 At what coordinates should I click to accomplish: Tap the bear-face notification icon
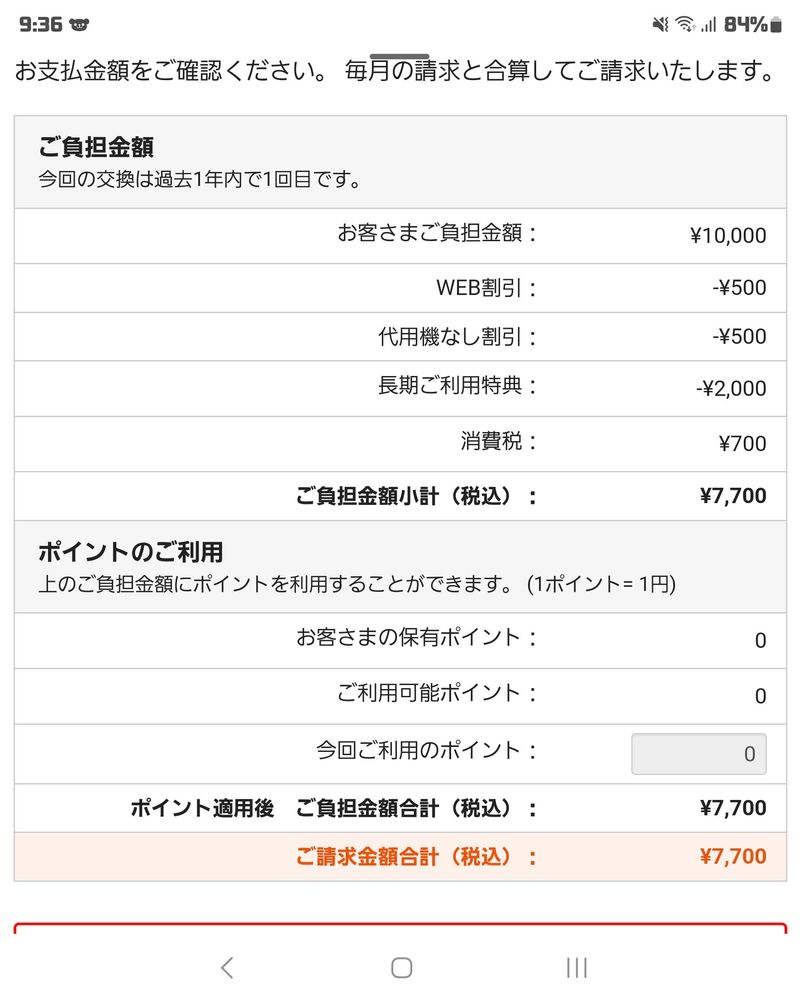click(x=79, y=25)
